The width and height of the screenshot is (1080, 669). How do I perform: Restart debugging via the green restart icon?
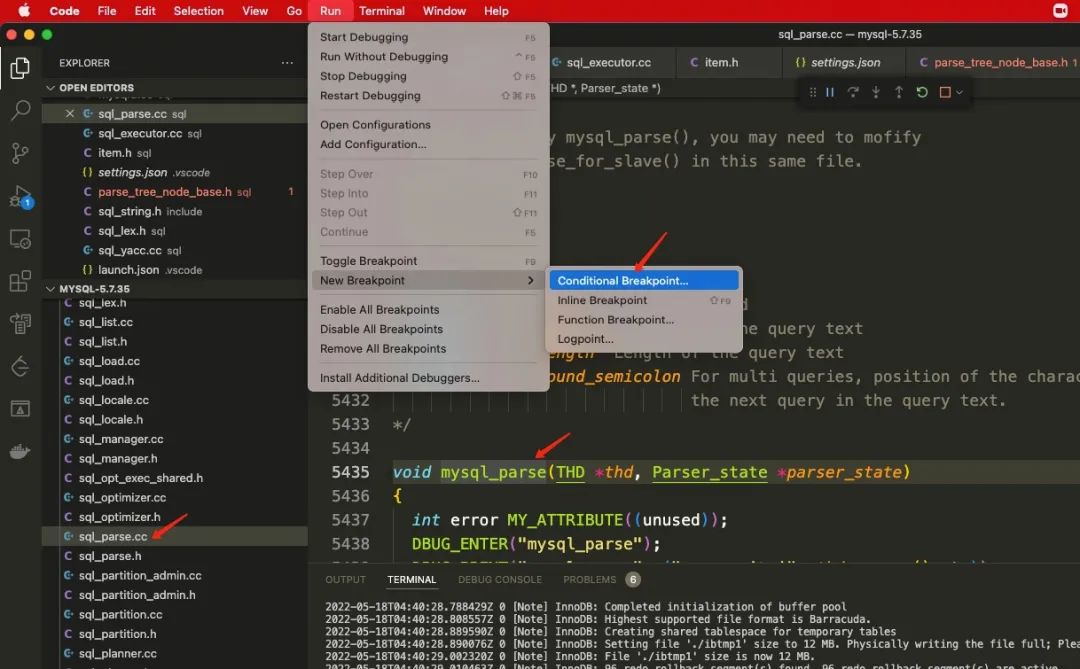[x=922, y=92]
